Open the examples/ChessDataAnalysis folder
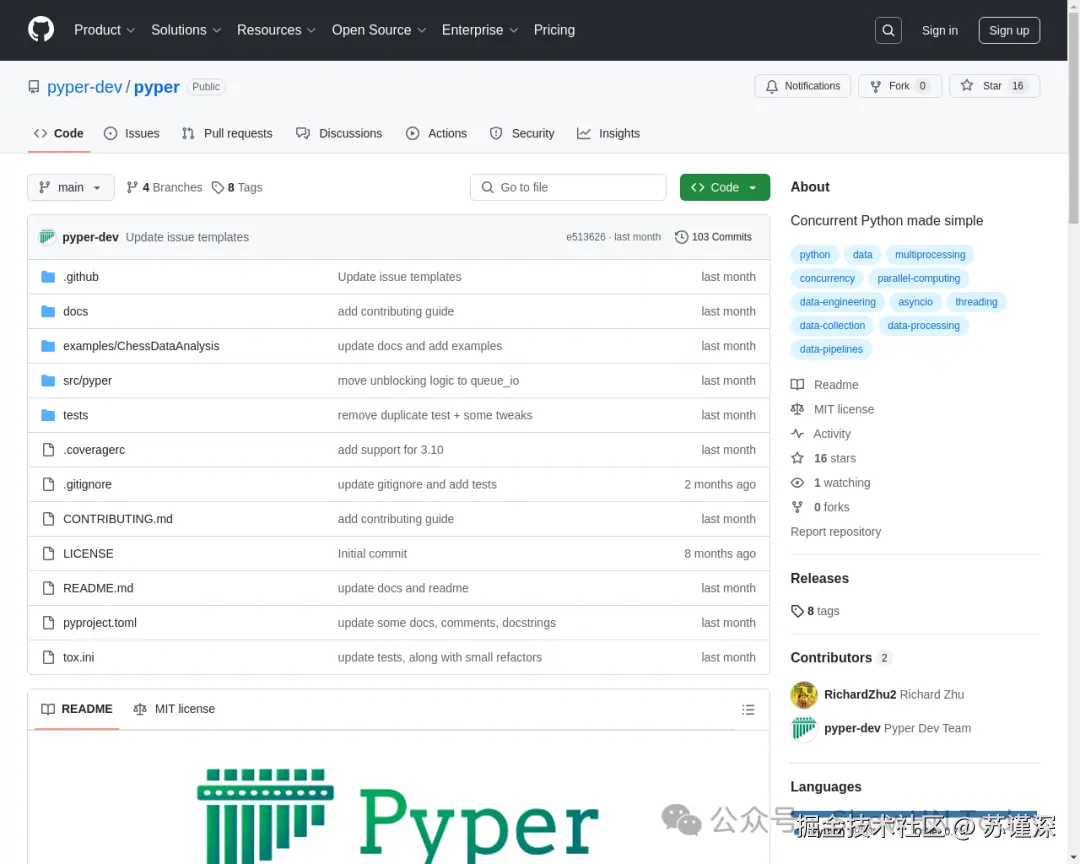Image resolution: width=1080 pixels, height=864 pixels. pyautogui.click(x=141, y=346)
